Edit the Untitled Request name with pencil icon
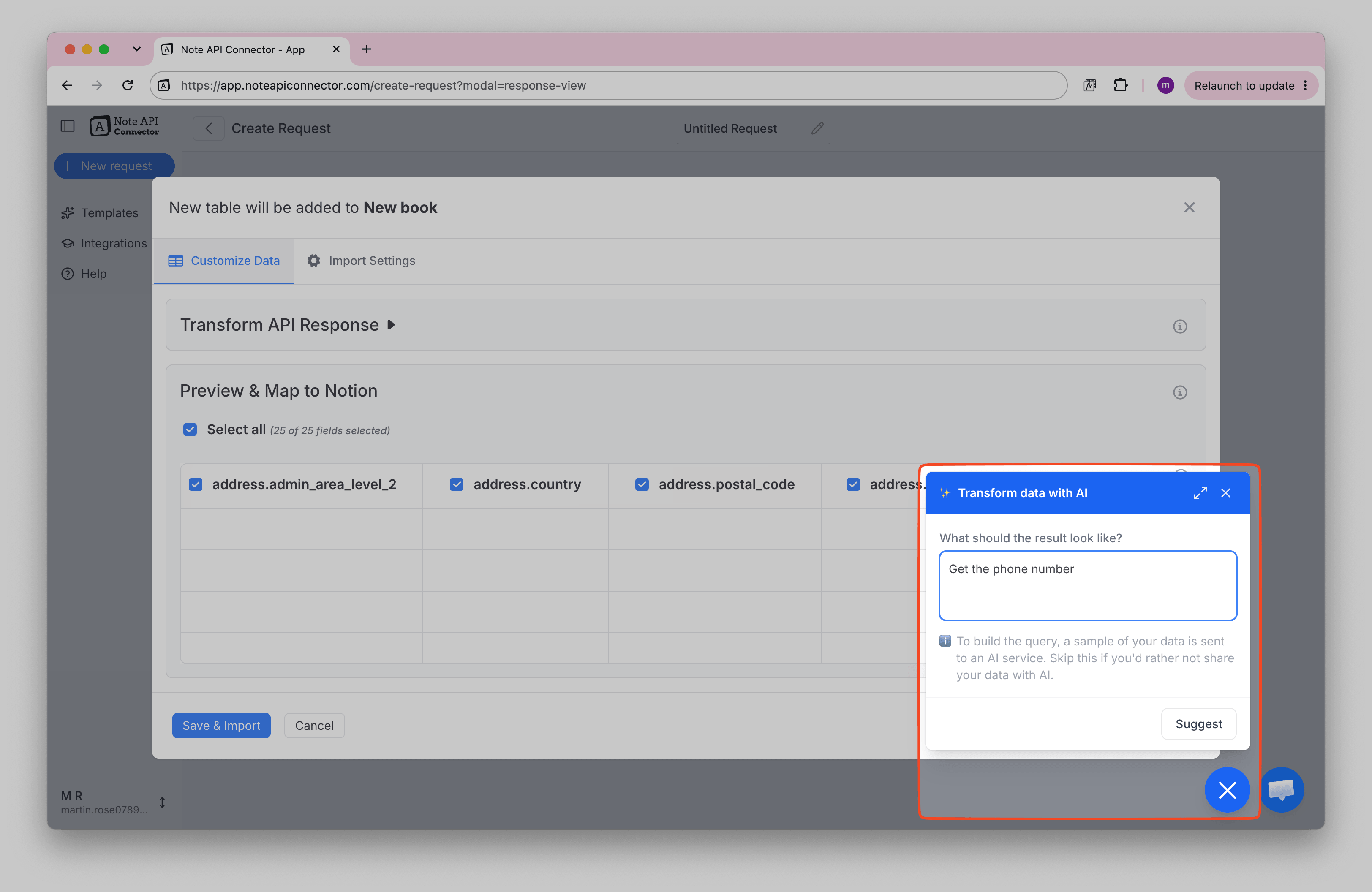 (x=817, y=128)
